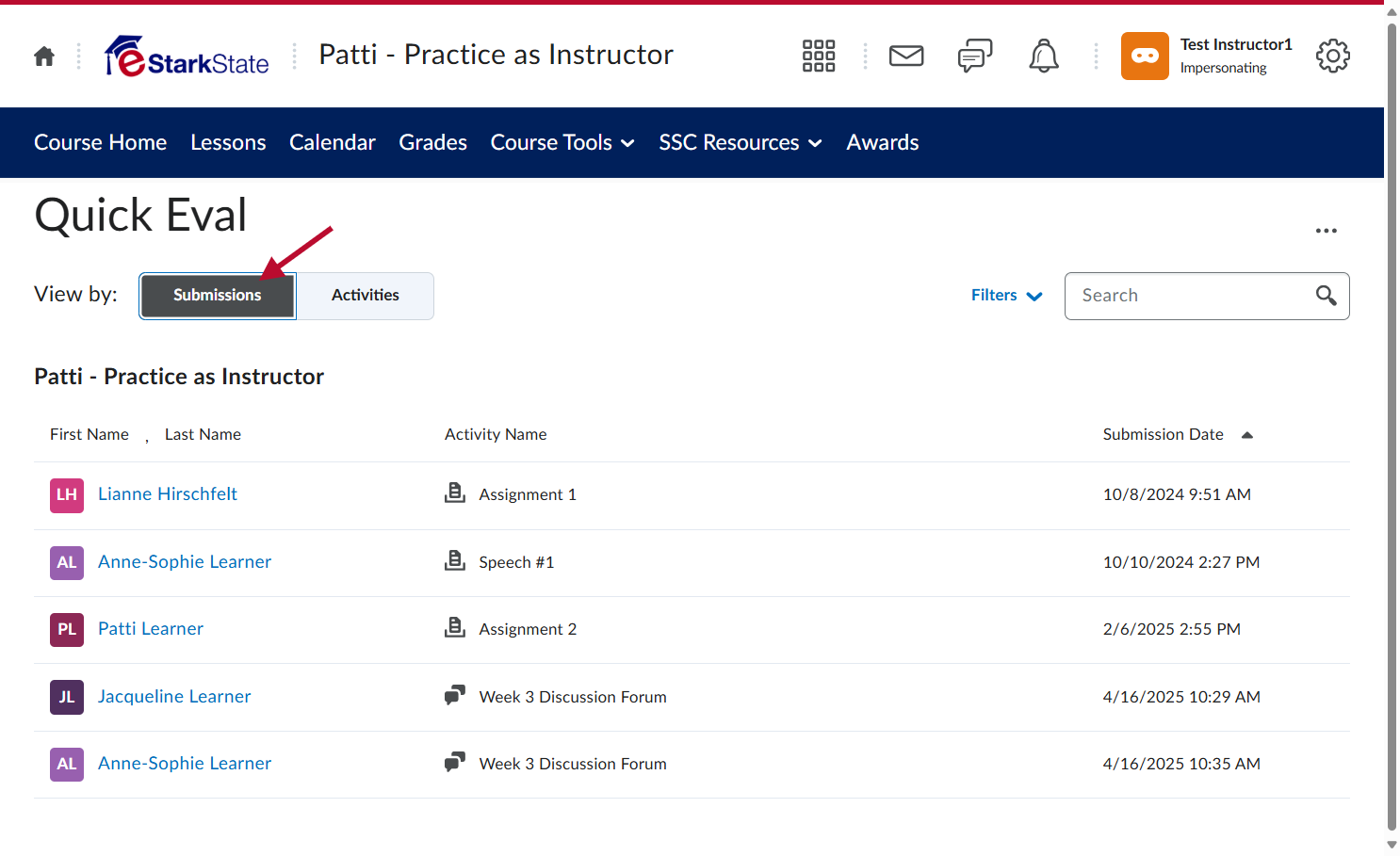Viewport: 1400px width, 856px height.
Task: Expand the SSC Resources menu
Action: (741, 142)
